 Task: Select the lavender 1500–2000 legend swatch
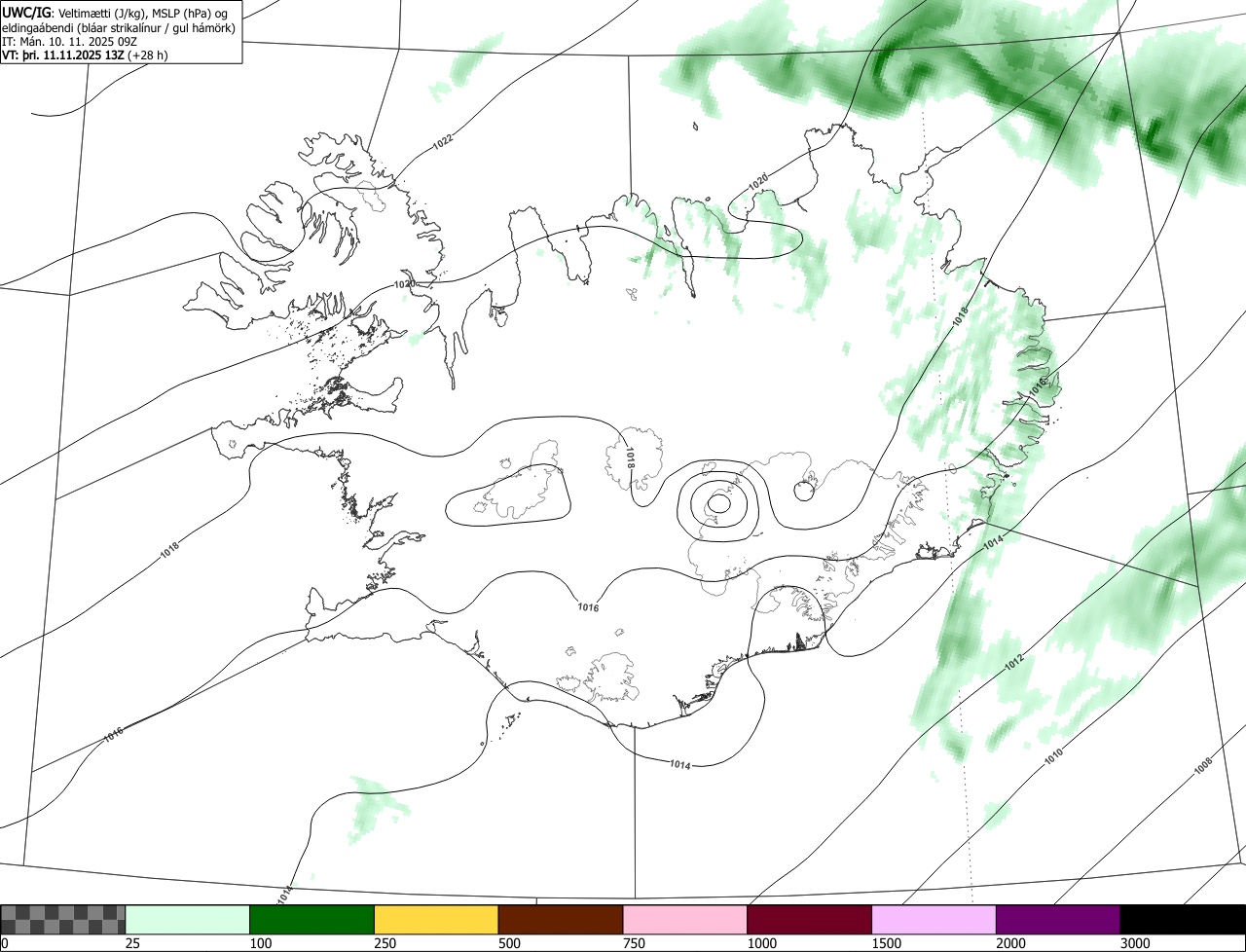[934, 920]
